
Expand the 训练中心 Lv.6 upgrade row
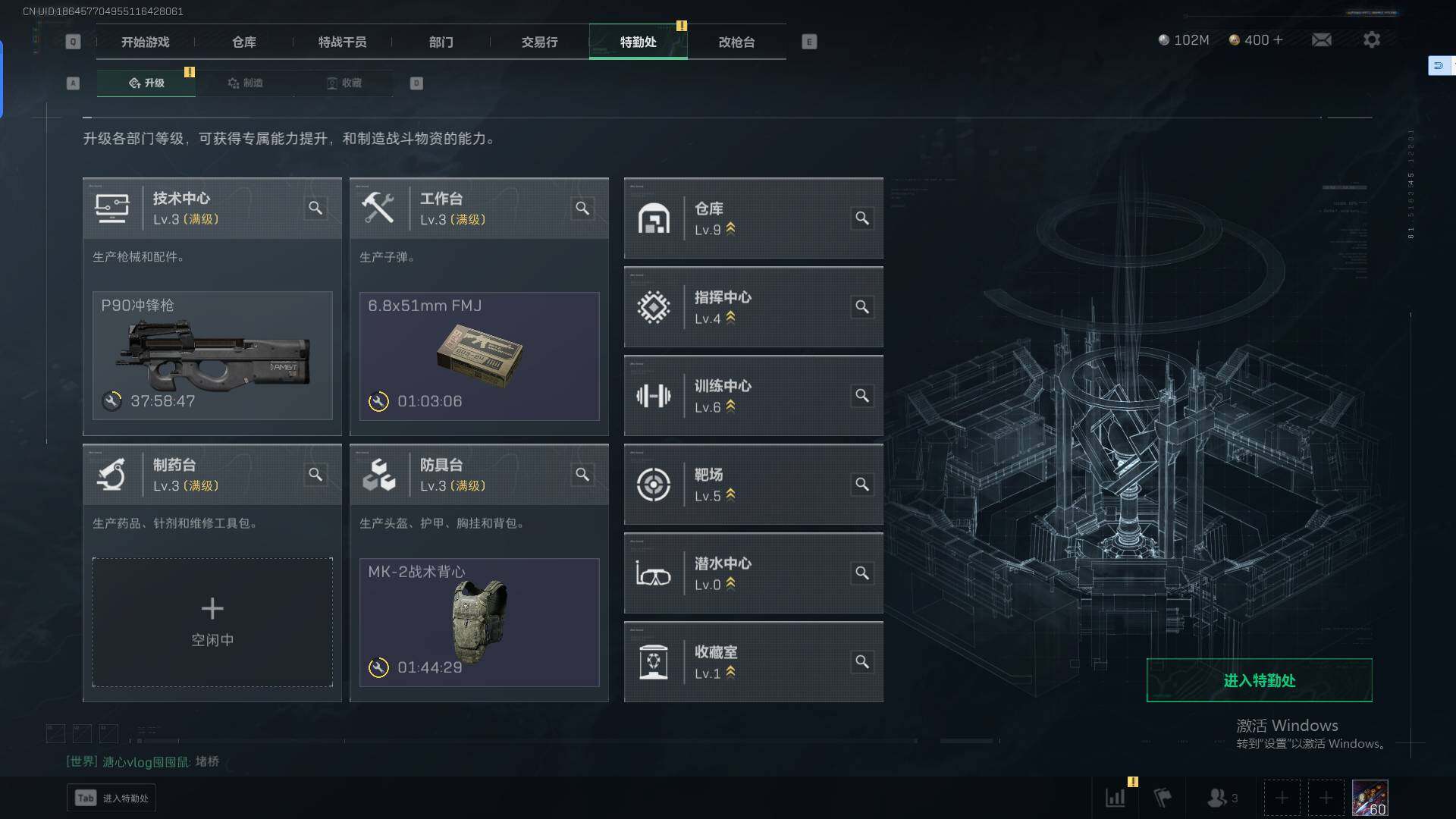coord(753,396)
